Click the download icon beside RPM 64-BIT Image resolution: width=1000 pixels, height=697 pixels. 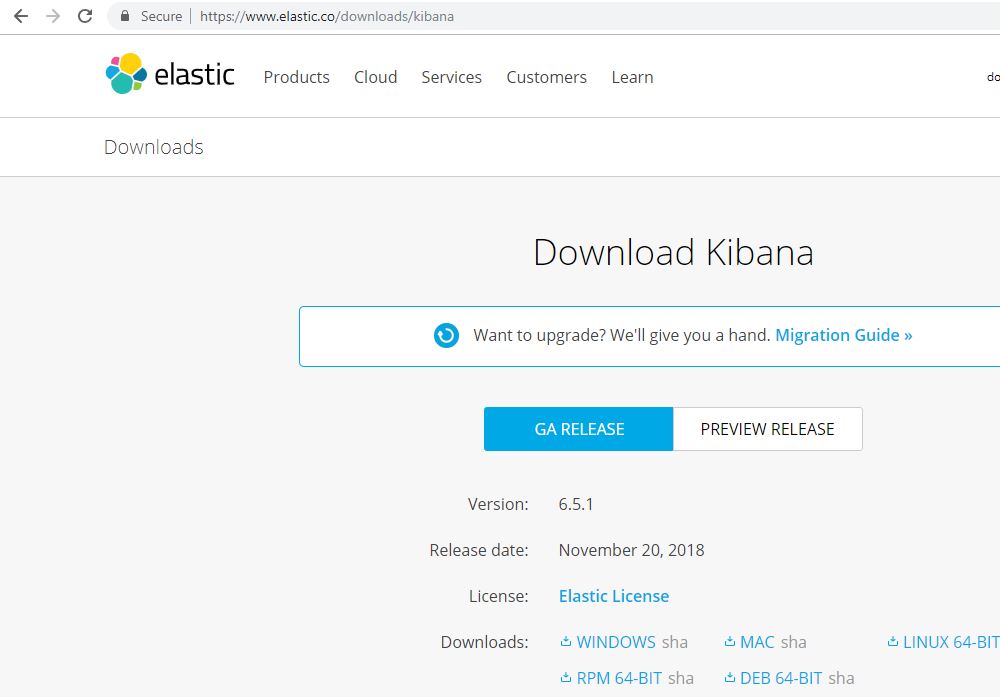click(x=566, y=678)
